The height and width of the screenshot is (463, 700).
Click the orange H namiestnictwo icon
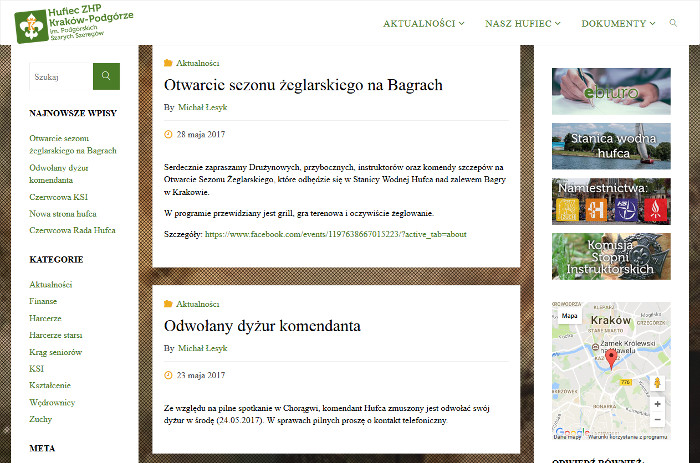coord(596,210)
